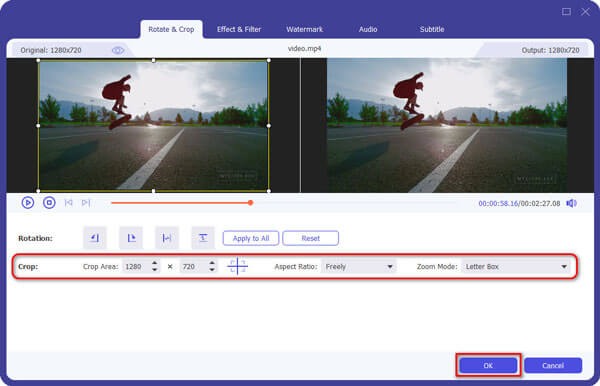The image size is (600, 386).
Task: Switch to the Effect & Filter tab
Action: pos(239,29)
